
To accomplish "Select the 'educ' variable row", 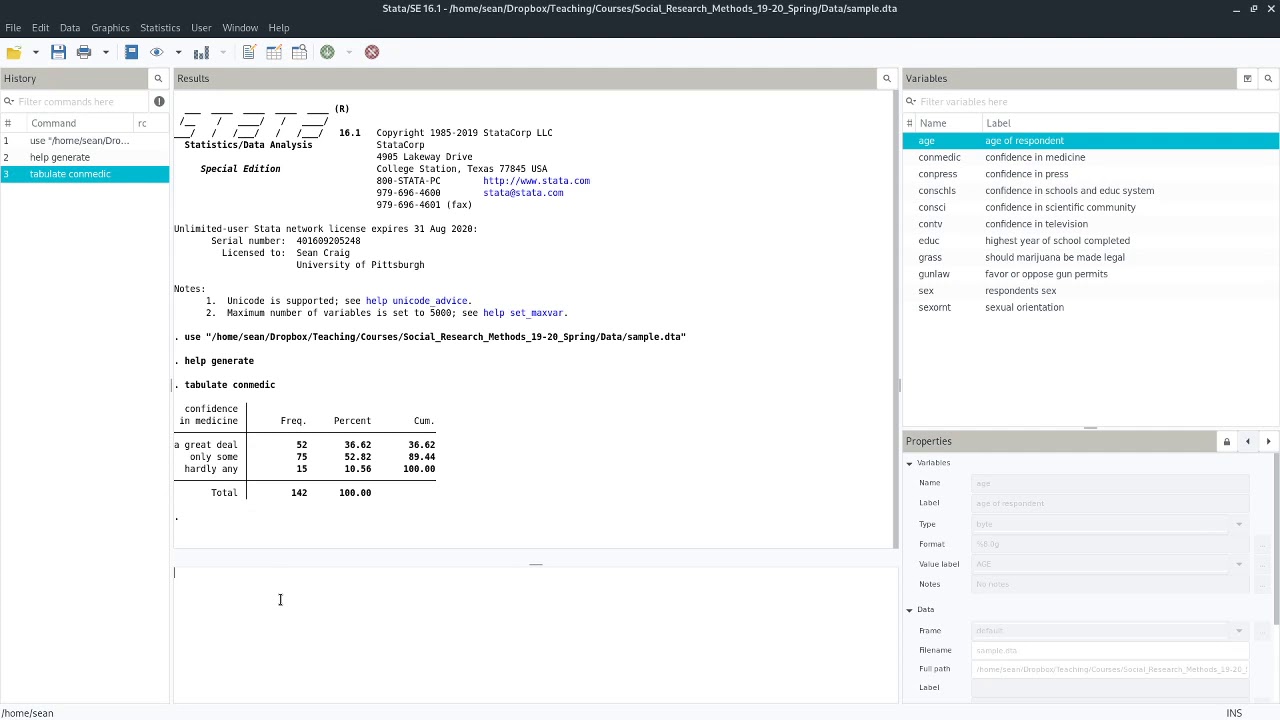I will (x=1090, y=240).
